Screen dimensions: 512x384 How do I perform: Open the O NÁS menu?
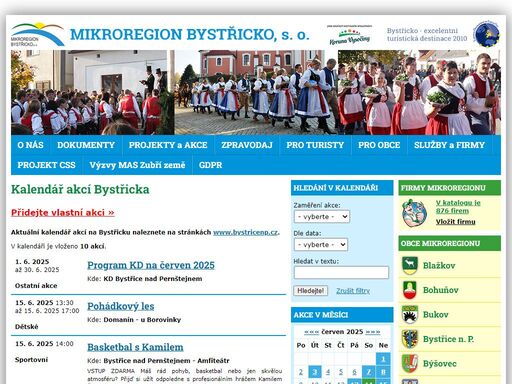click(30, 145)
